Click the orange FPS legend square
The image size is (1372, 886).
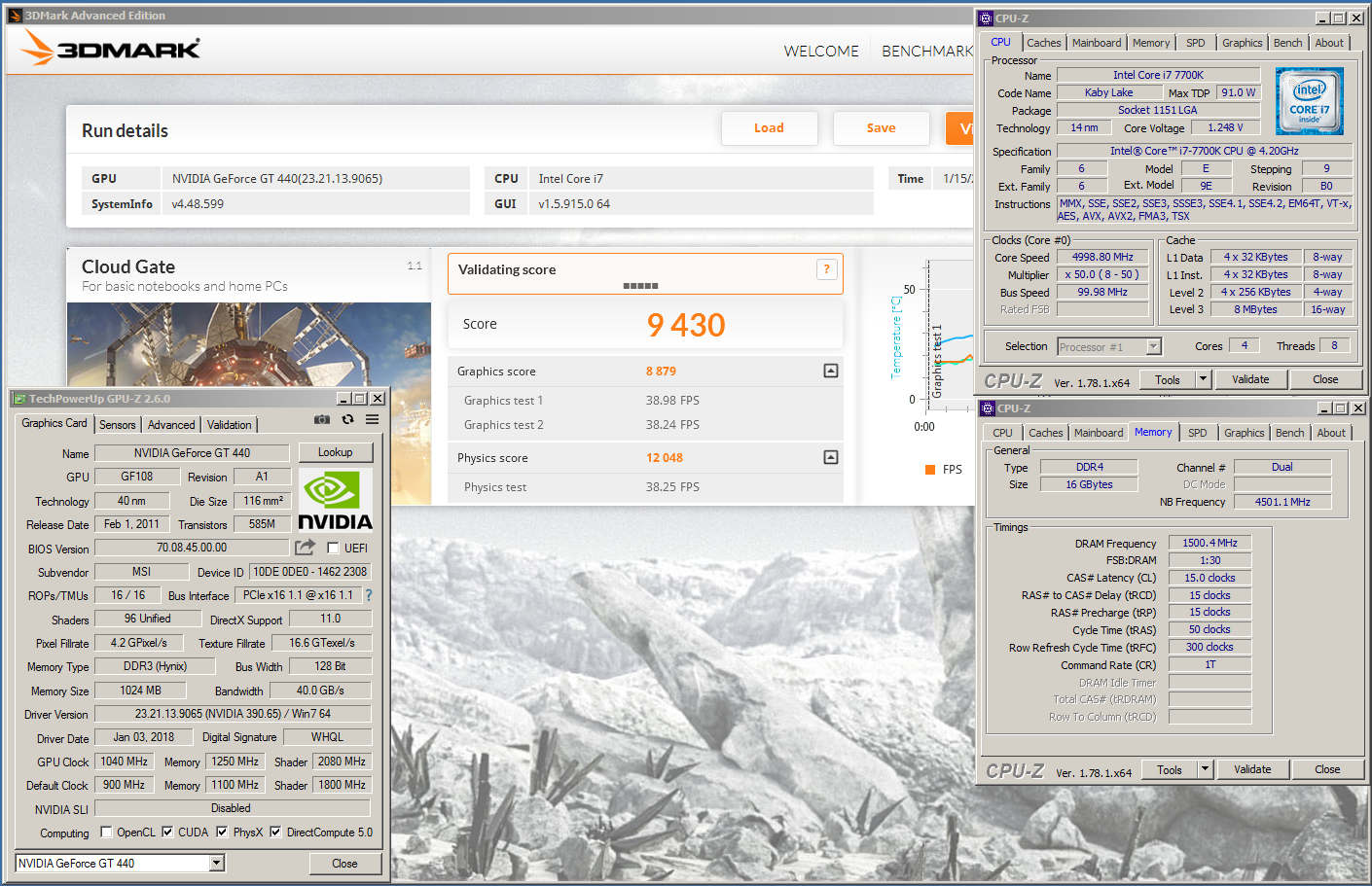tap(930, 470)
